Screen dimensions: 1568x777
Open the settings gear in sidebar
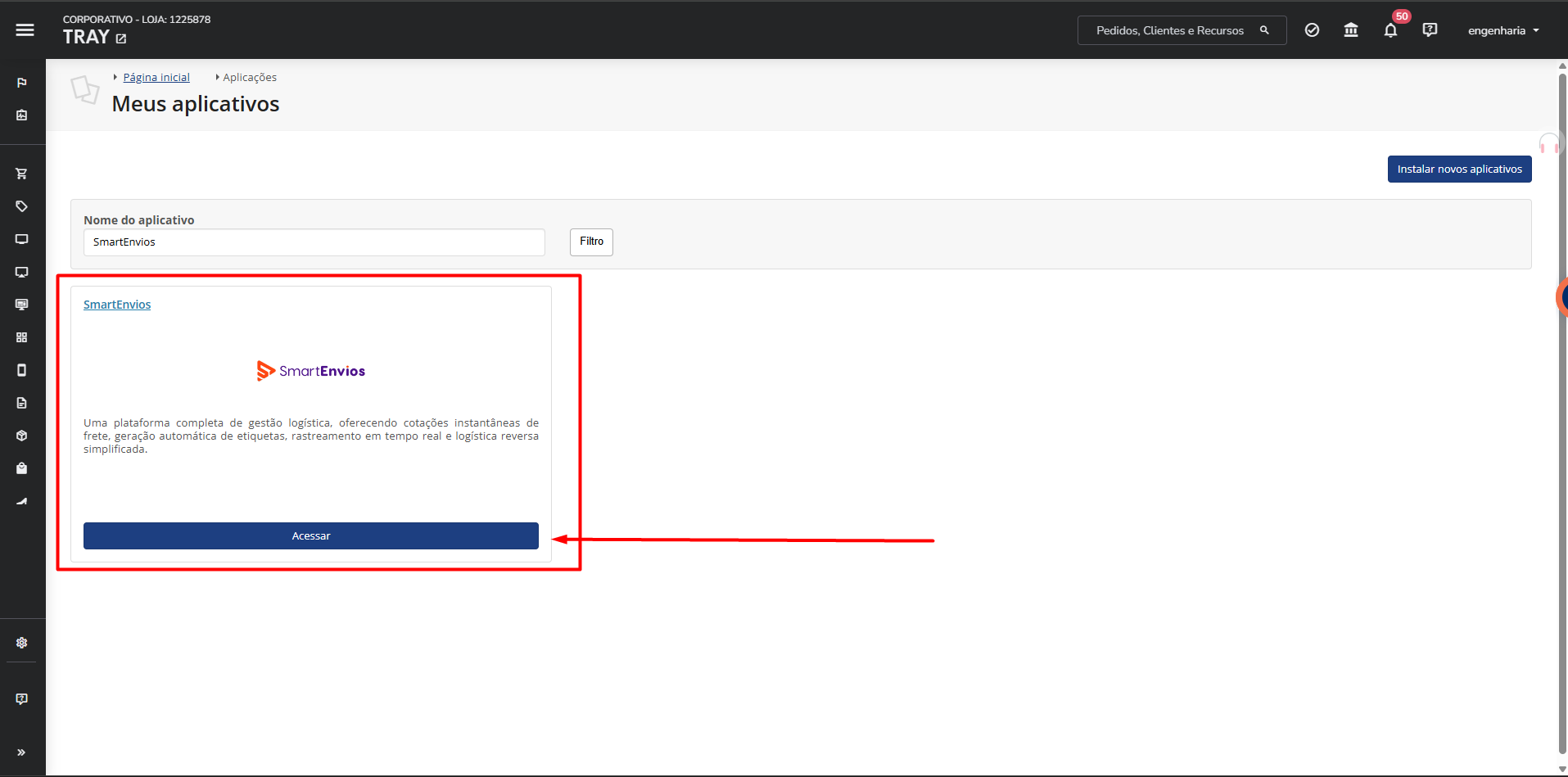pyautogui.click(x=22, y=643)
